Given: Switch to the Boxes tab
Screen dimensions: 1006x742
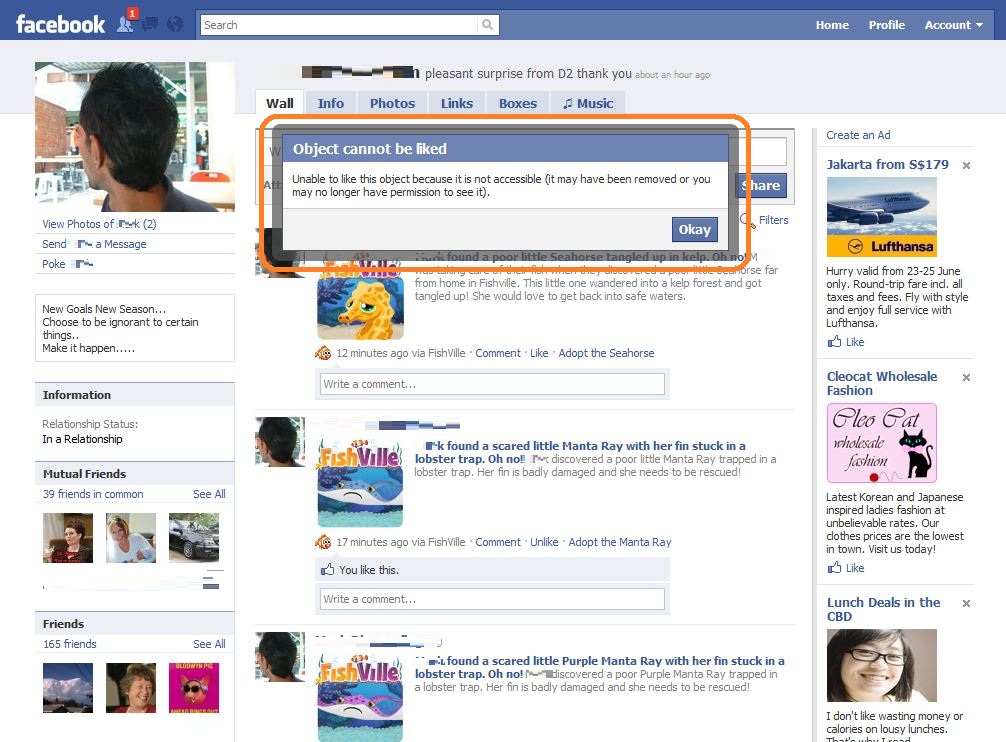Looking at the screenshot, I should (518, 103).
